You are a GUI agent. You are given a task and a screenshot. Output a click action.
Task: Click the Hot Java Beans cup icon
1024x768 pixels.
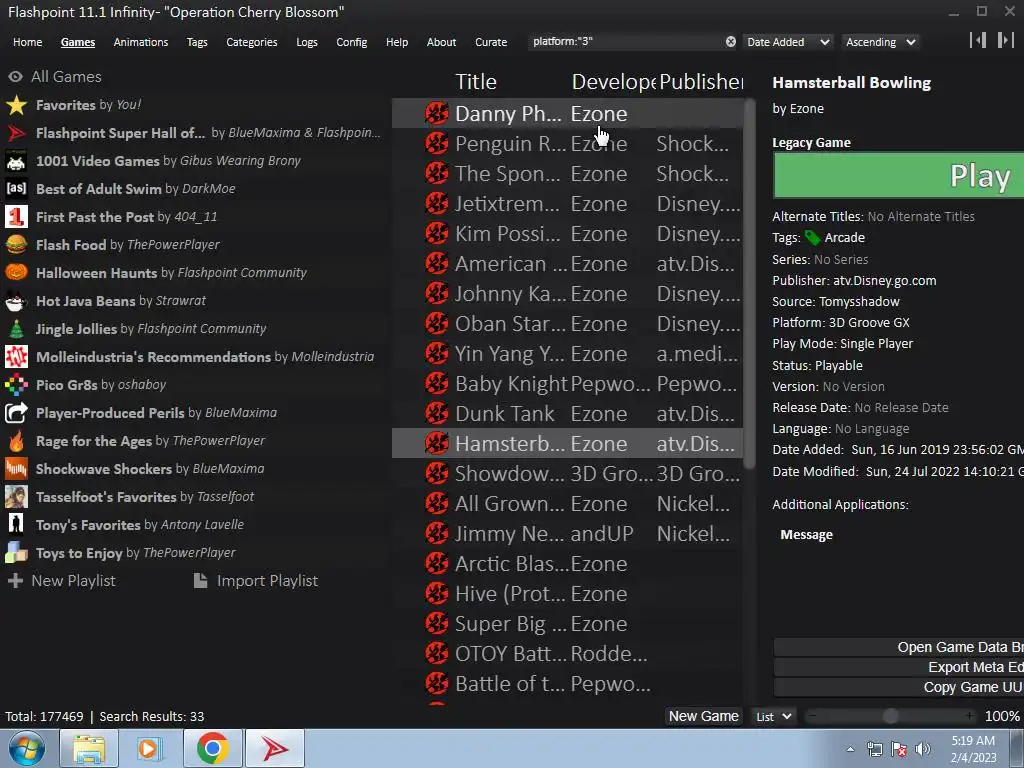16,301
